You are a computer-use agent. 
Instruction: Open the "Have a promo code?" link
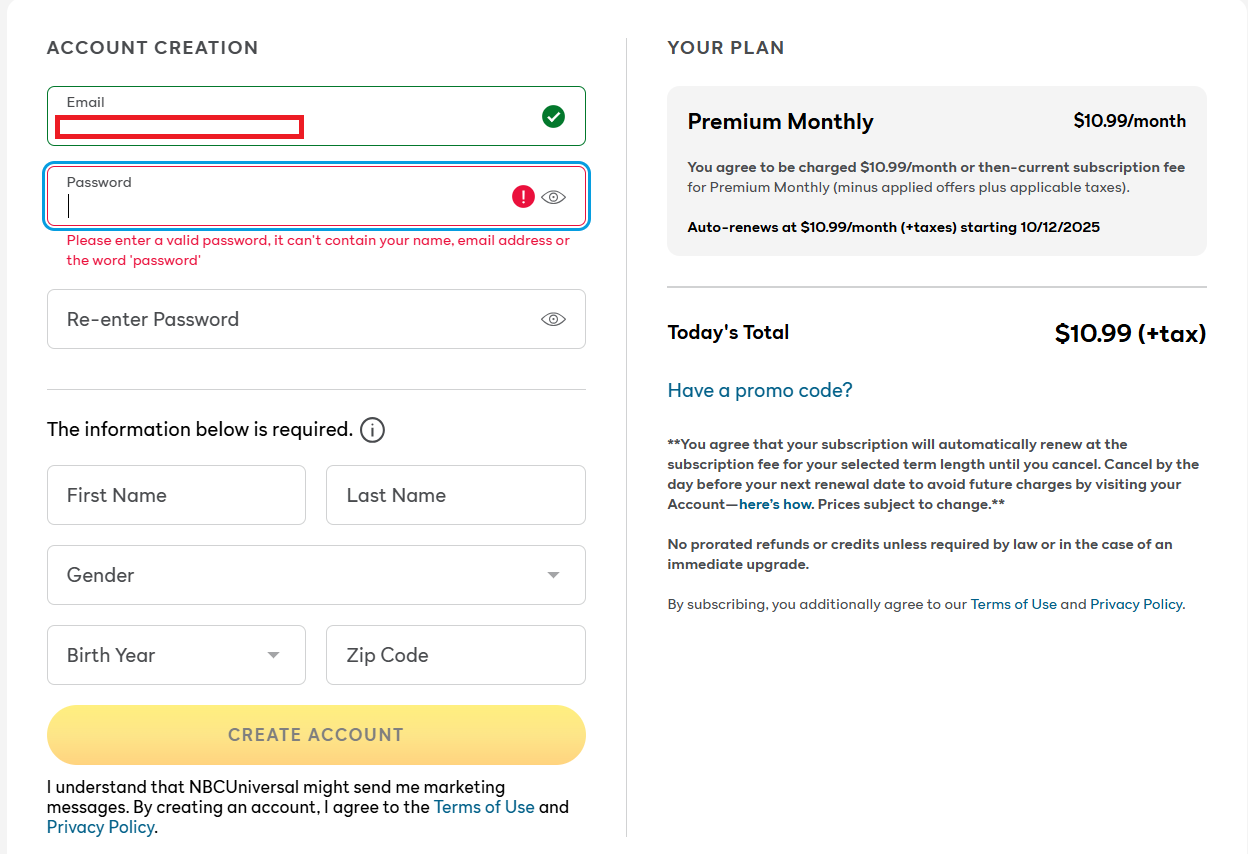[759, 390]
